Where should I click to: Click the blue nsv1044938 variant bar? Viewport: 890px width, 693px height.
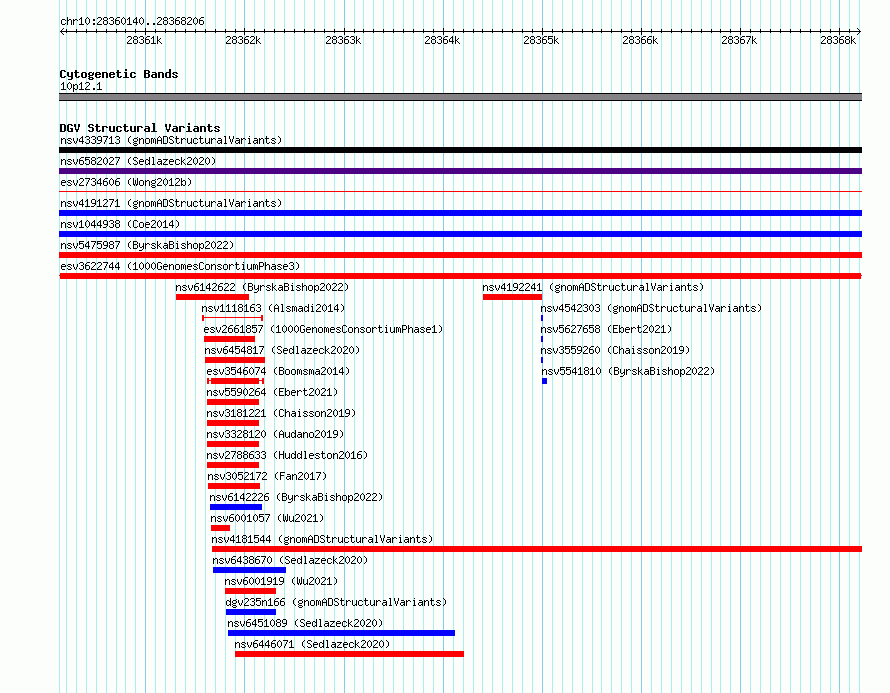pyautogui.click(x=460, y=234)
